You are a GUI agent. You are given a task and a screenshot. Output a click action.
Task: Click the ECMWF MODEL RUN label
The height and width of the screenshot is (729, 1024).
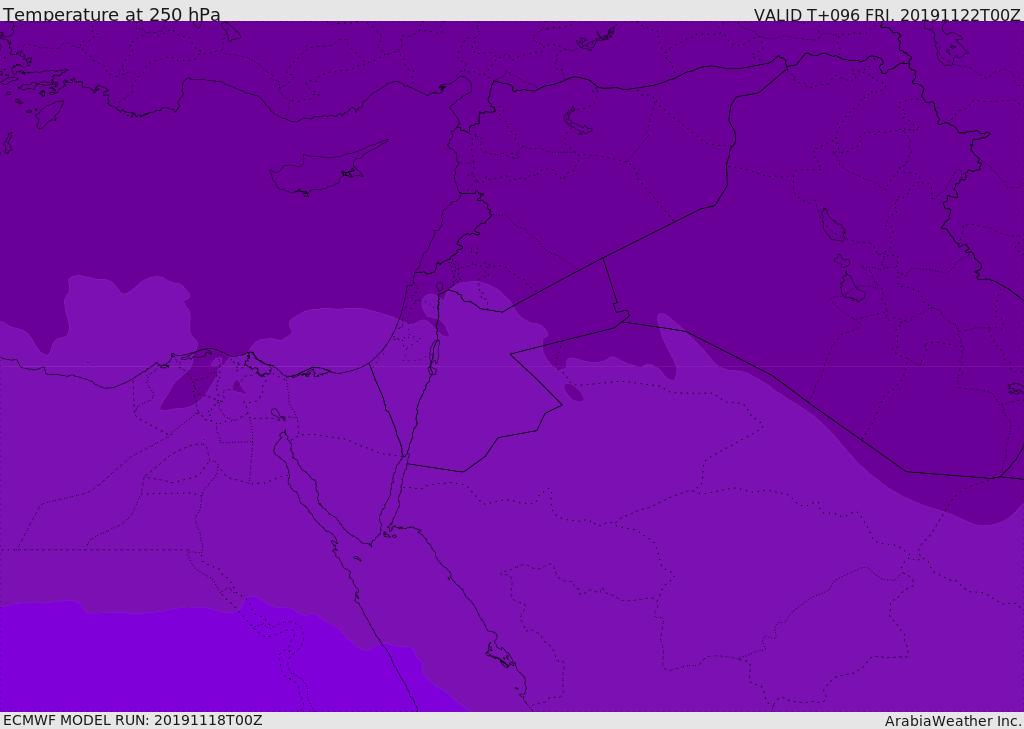[x=132, y=720]
